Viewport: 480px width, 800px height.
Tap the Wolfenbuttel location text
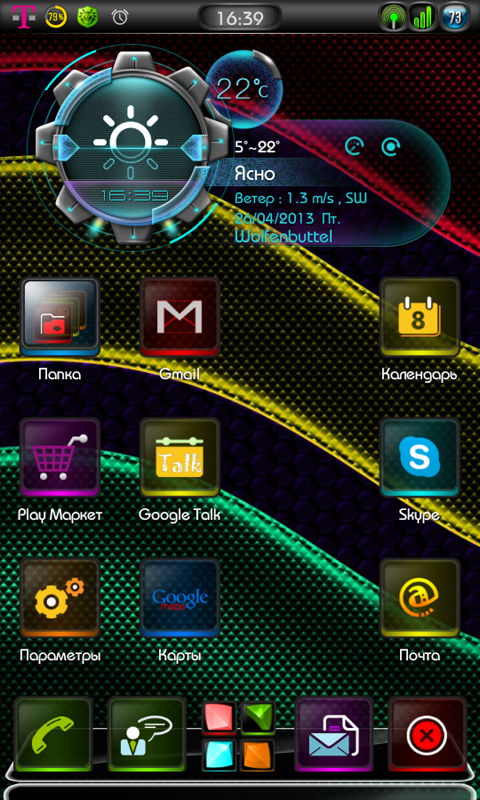(284, 236)
